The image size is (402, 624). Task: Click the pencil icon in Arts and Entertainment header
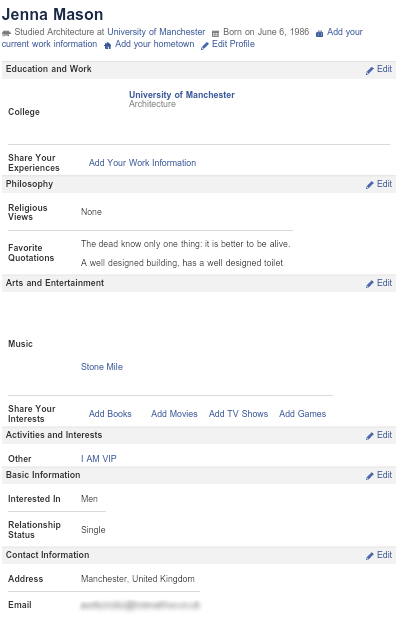(x=370, y=284)
